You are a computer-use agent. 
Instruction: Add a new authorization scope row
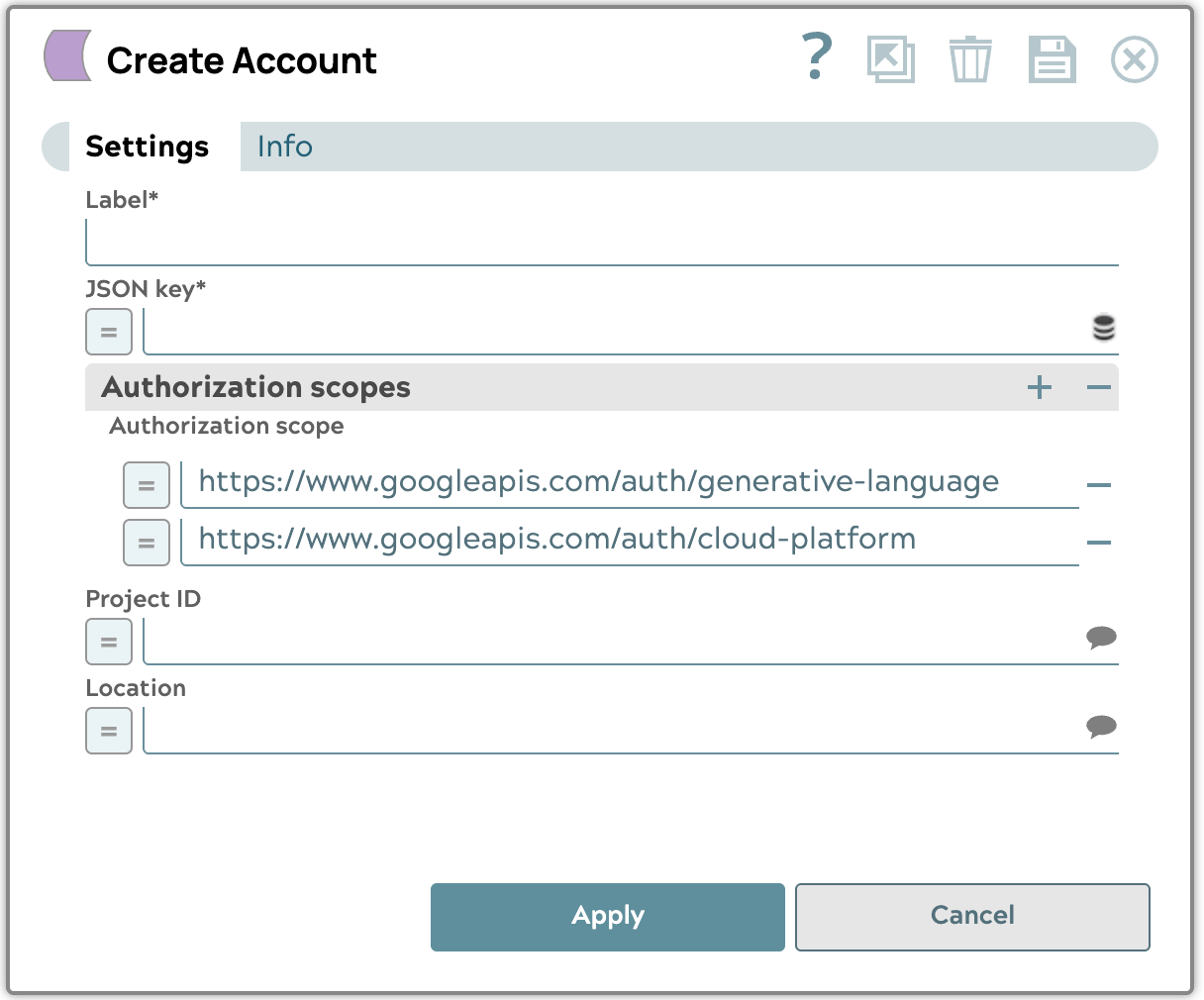[1040, 387]
